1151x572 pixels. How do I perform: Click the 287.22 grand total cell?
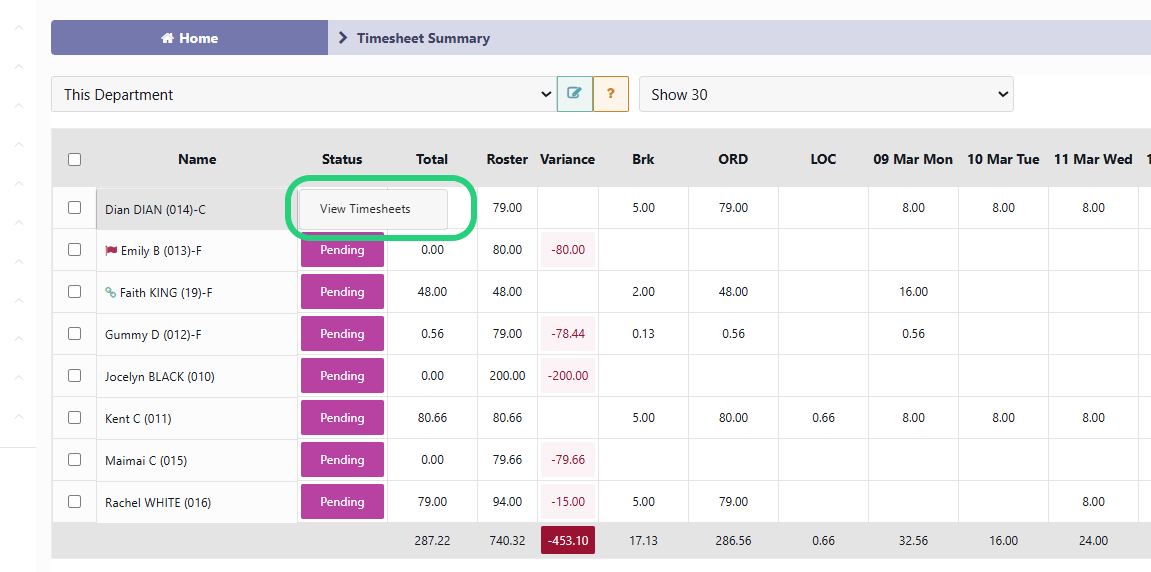click(x=432, y=540)
